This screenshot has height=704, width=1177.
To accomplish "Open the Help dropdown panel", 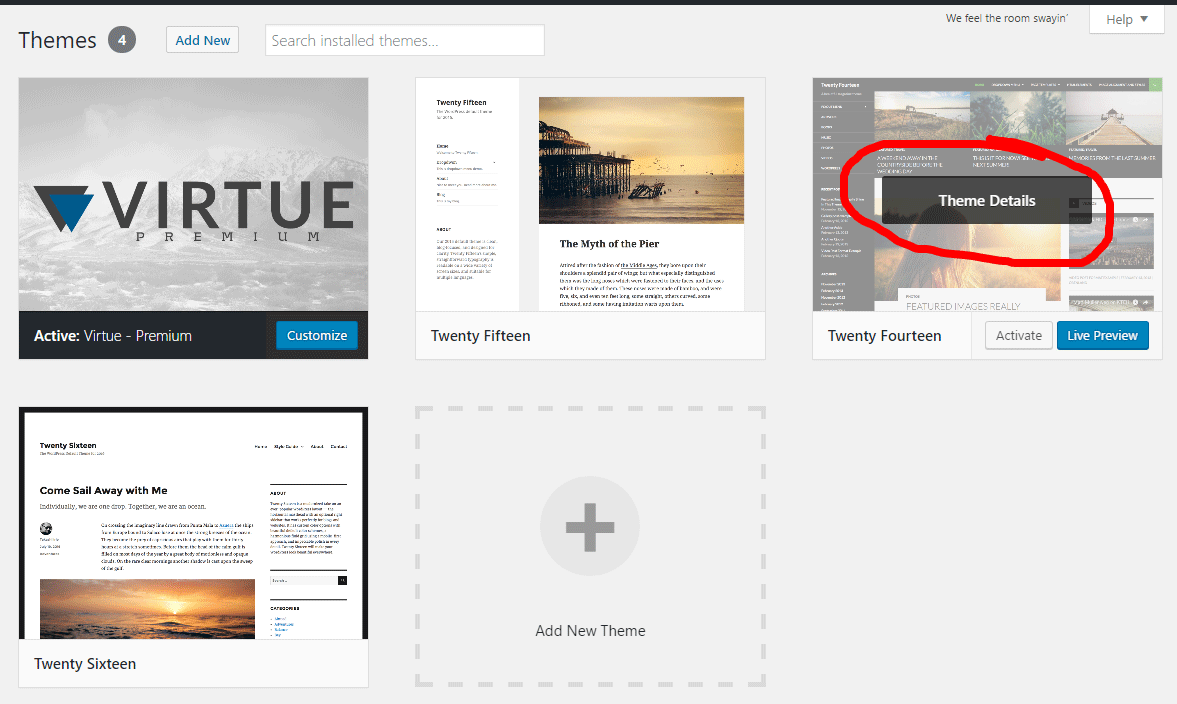I will click(x=1125, y=18).
